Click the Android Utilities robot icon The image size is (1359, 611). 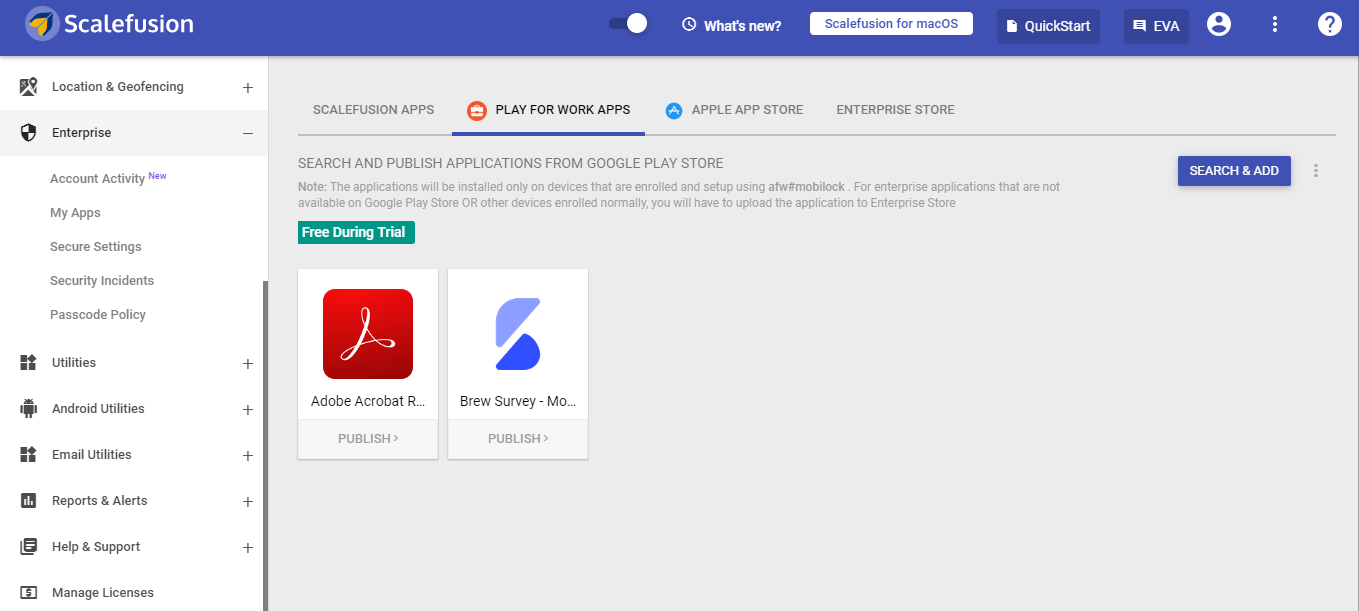[29, 409]
